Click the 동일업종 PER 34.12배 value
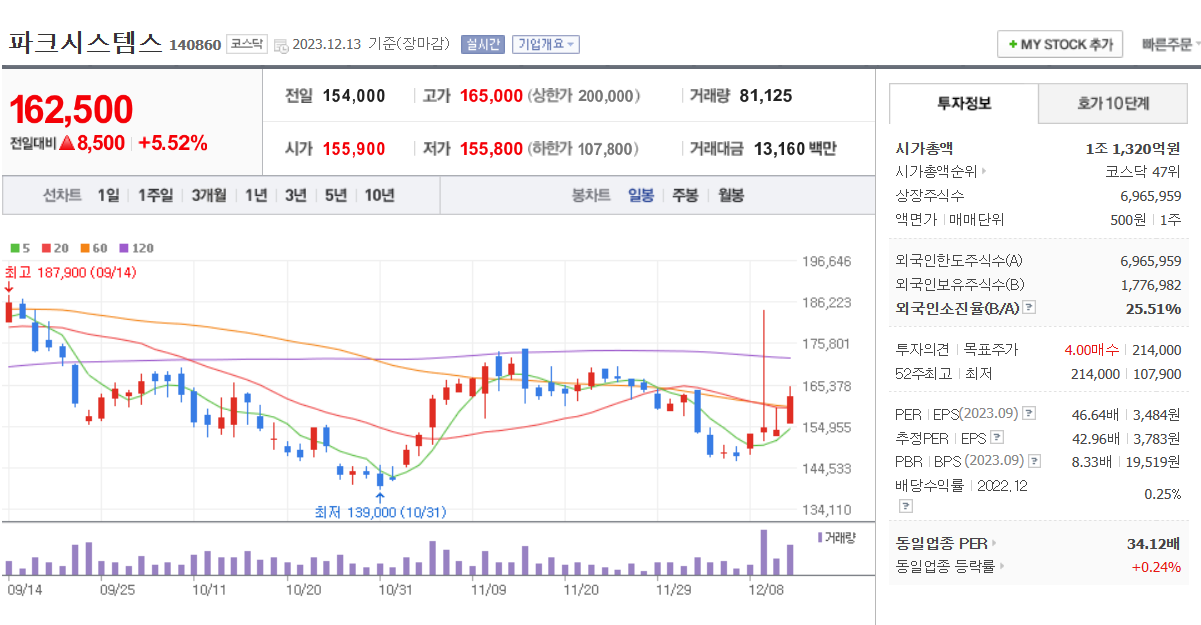1201x625 pixels. [x=1153, y=543]
